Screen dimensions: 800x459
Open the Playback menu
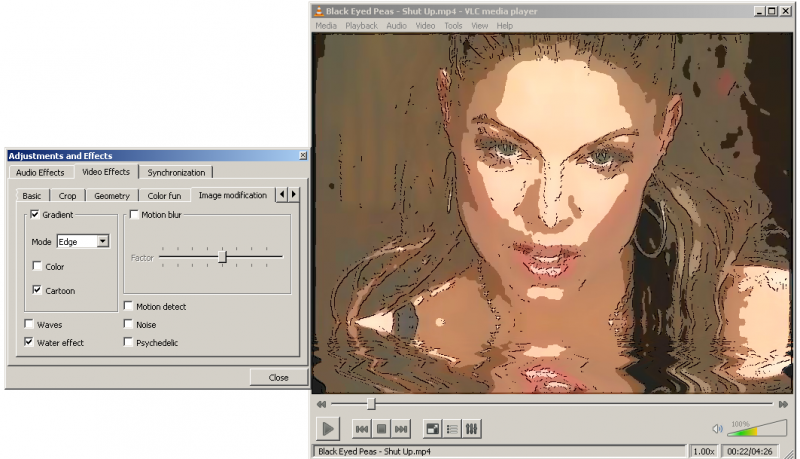pyautogui.click(x=361, y=26)
